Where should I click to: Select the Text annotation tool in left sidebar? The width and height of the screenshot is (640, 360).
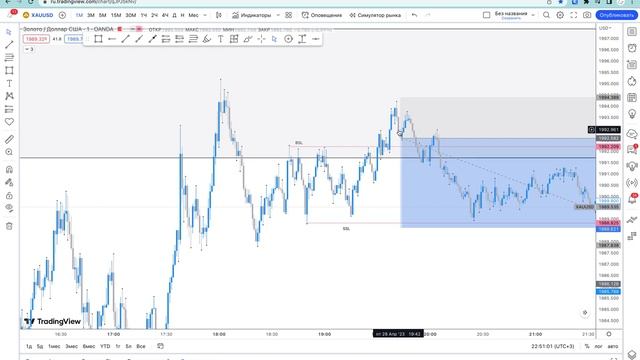(x=9, y=83)
